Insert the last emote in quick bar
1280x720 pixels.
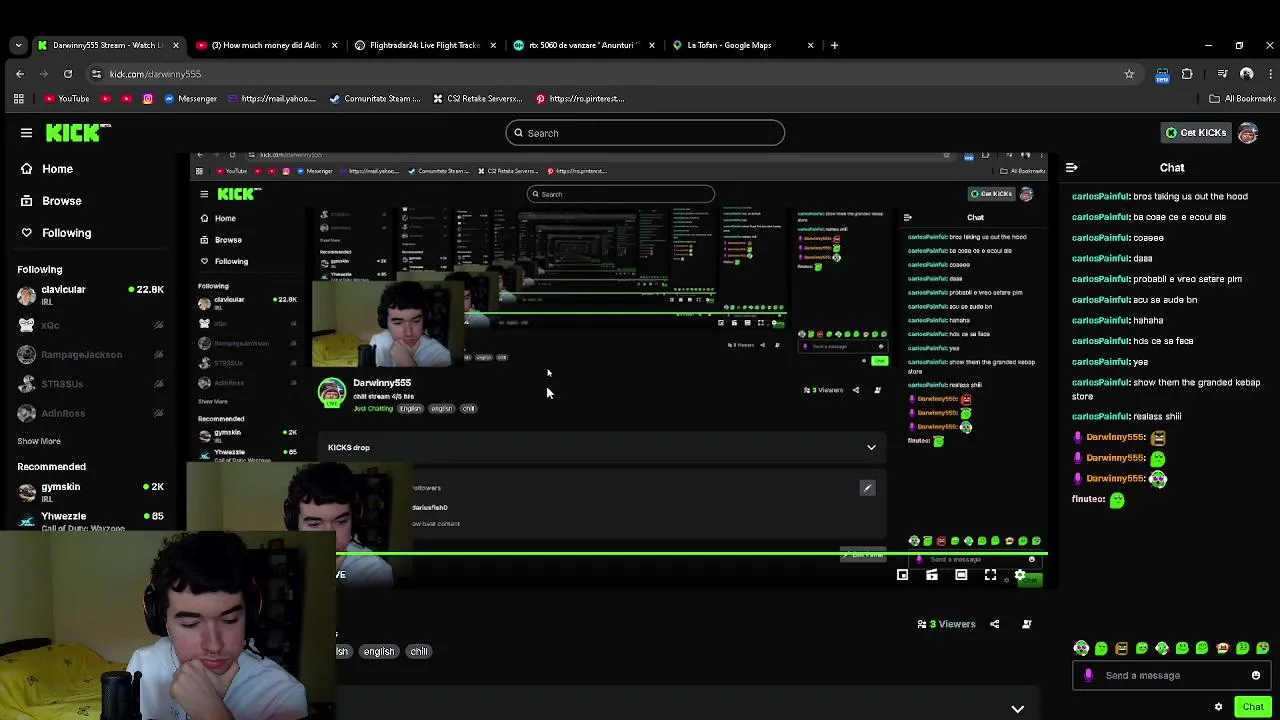click(1262, 648)
